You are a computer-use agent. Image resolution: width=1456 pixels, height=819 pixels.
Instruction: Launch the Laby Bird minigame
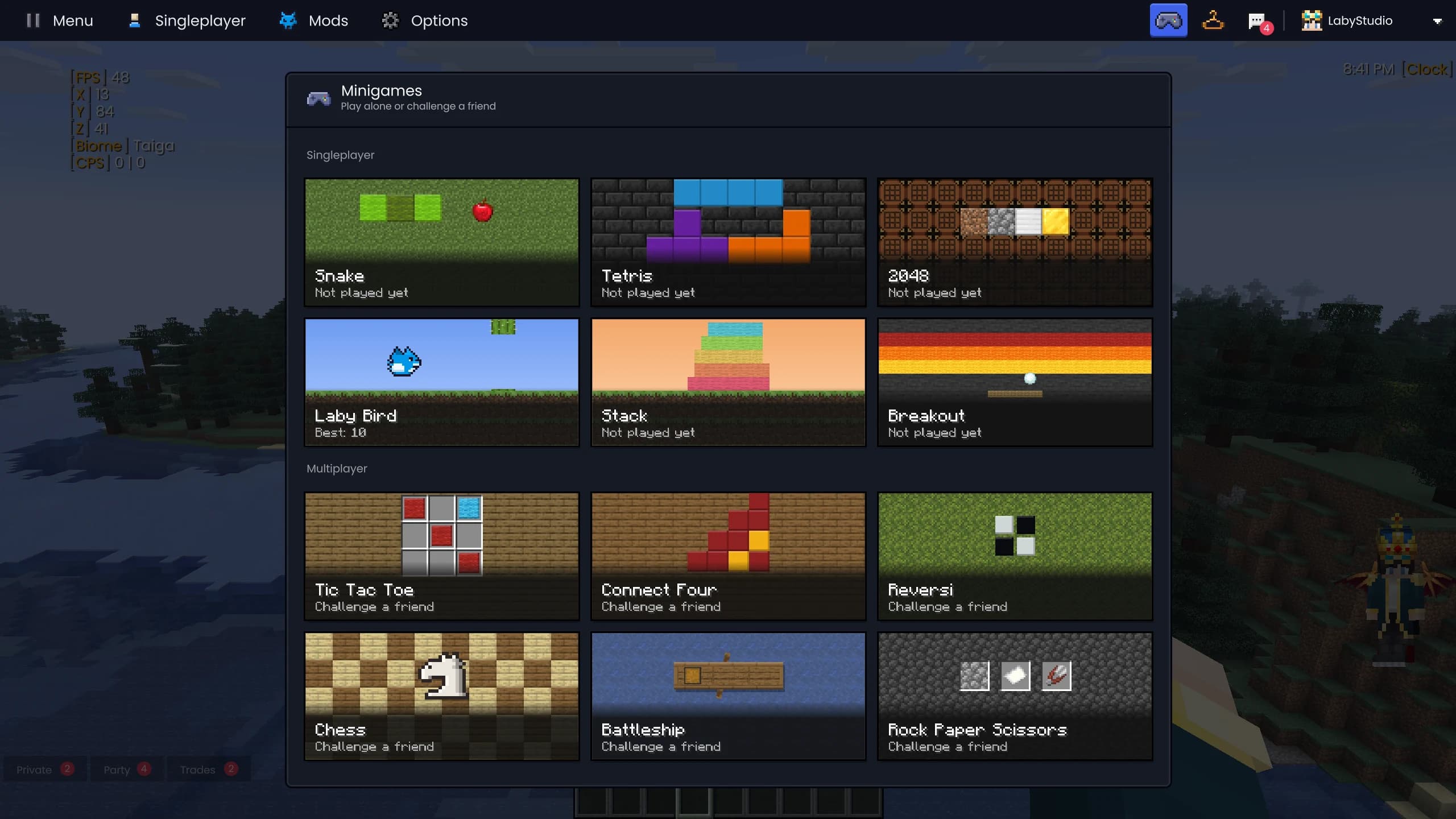[442, 382]
